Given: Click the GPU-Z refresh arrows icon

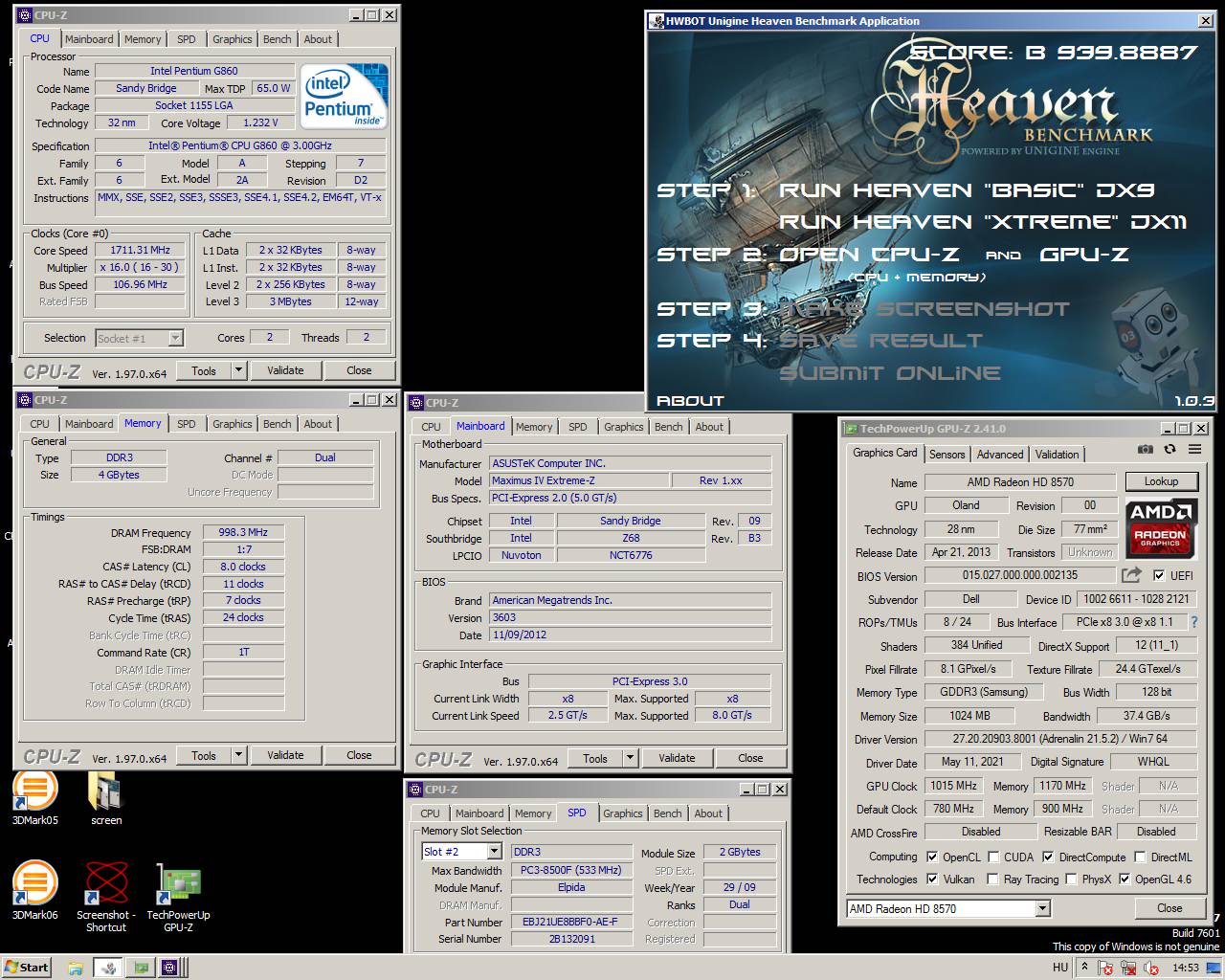Looking at the screenshot, I should coord(1169,449).
